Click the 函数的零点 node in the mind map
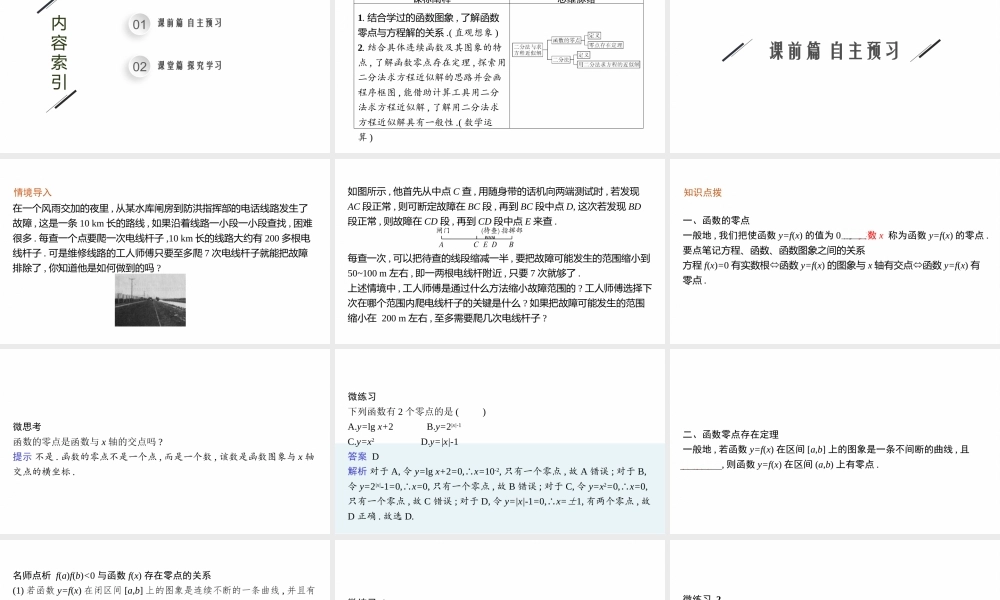1000x600 pixels. click(x=567, y=40)
